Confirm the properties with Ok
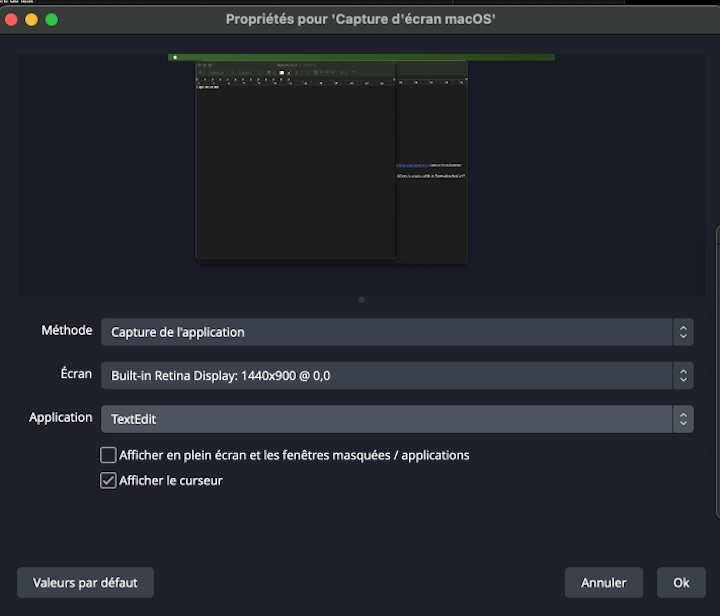 (681, 582)
